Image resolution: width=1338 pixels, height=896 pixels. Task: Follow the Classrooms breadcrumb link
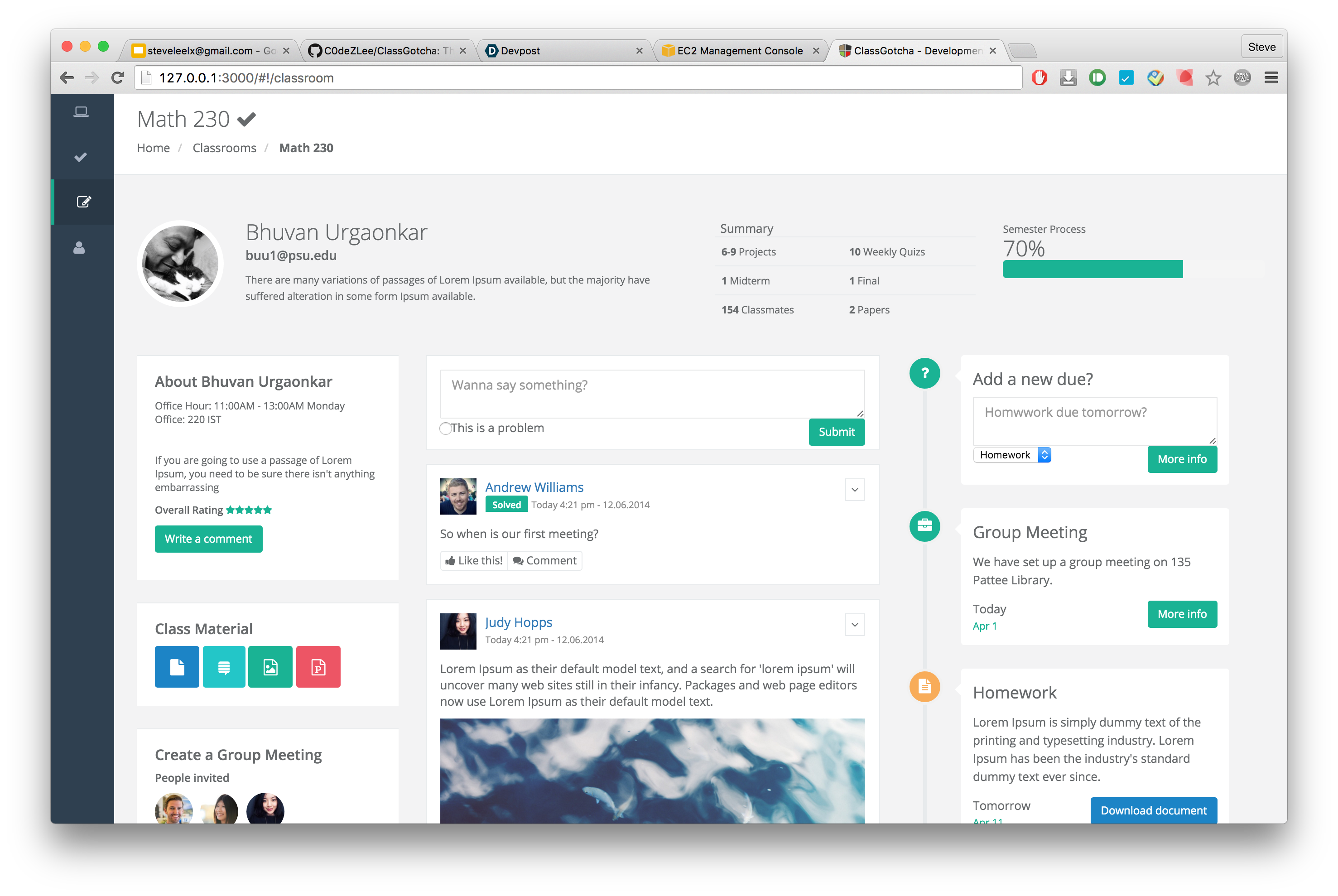click(224, 148)
